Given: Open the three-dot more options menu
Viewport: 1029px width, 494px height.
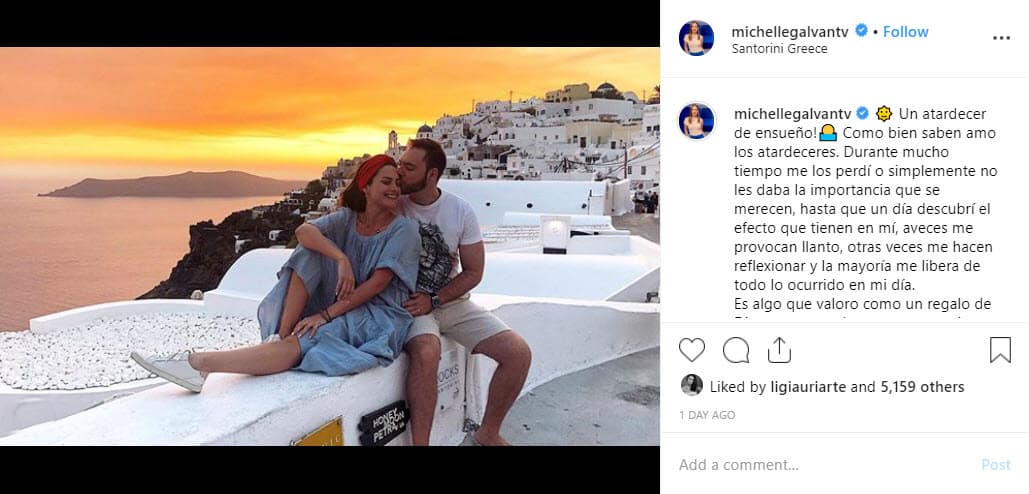Looking at the screenshot, I should click(1001, 38).
